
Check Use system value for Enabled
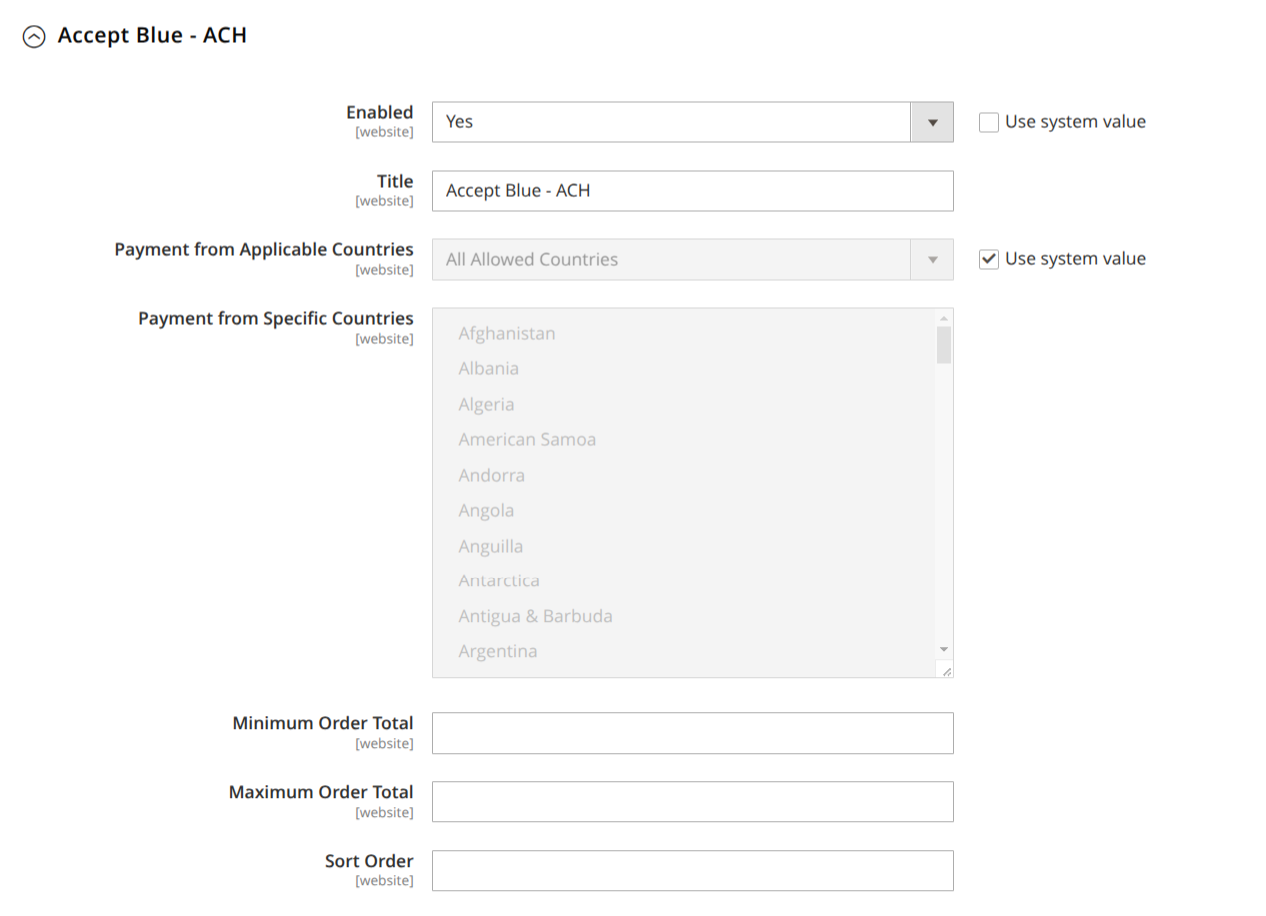coord(989,122)
